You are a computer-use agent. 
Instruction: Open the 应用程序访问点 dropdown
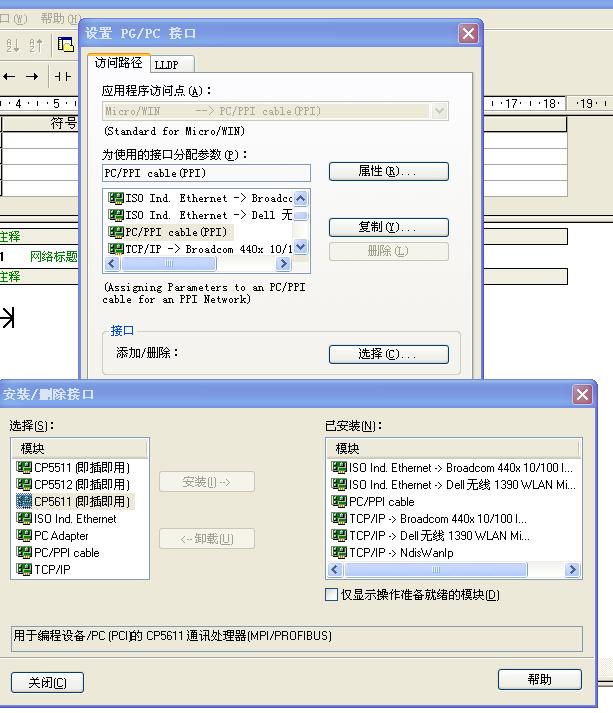(439, 111)
